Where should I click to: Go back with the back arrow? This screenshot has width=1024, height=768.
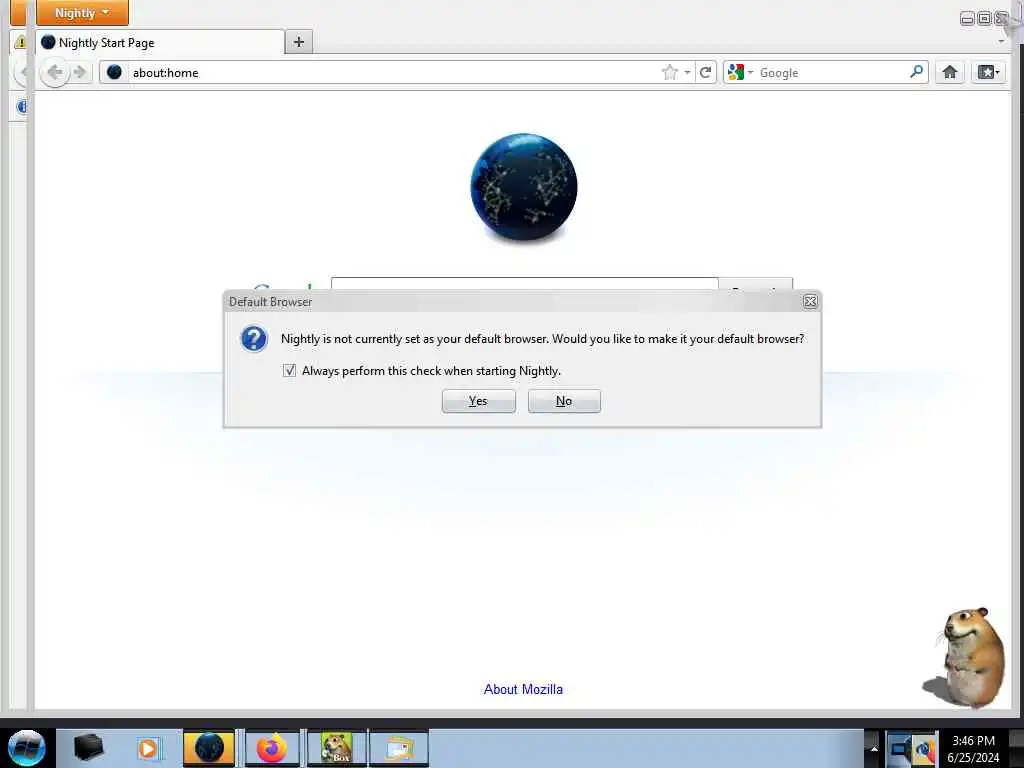(x=55, y=72)
